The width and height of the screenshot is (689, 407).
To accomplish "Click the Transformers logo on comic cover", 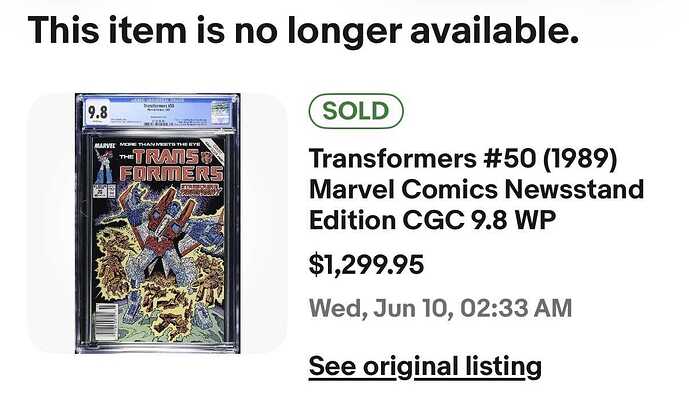I will click(171, 166).
